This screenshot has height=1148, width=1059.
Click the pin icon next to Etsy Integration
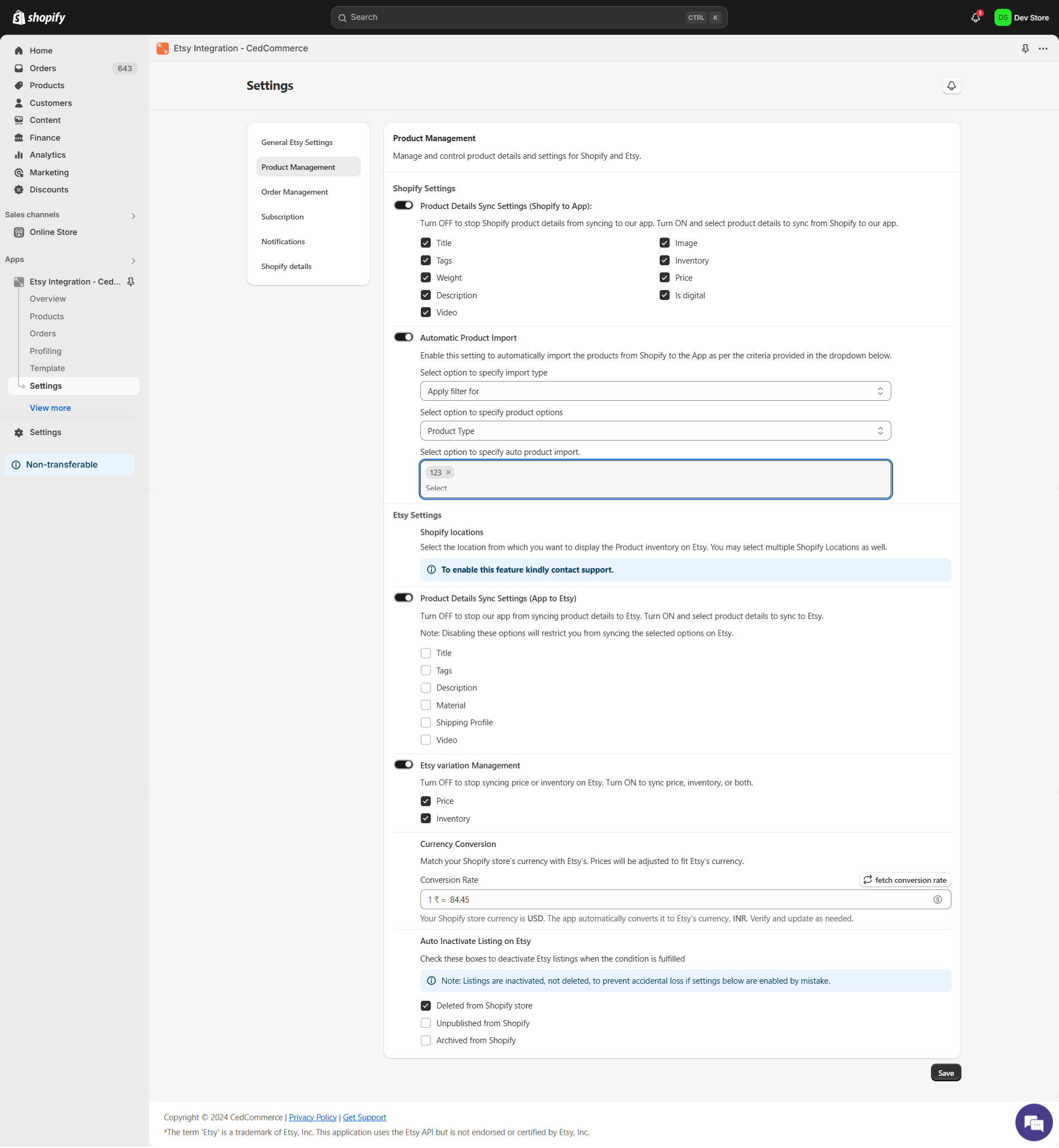(131, 282)
